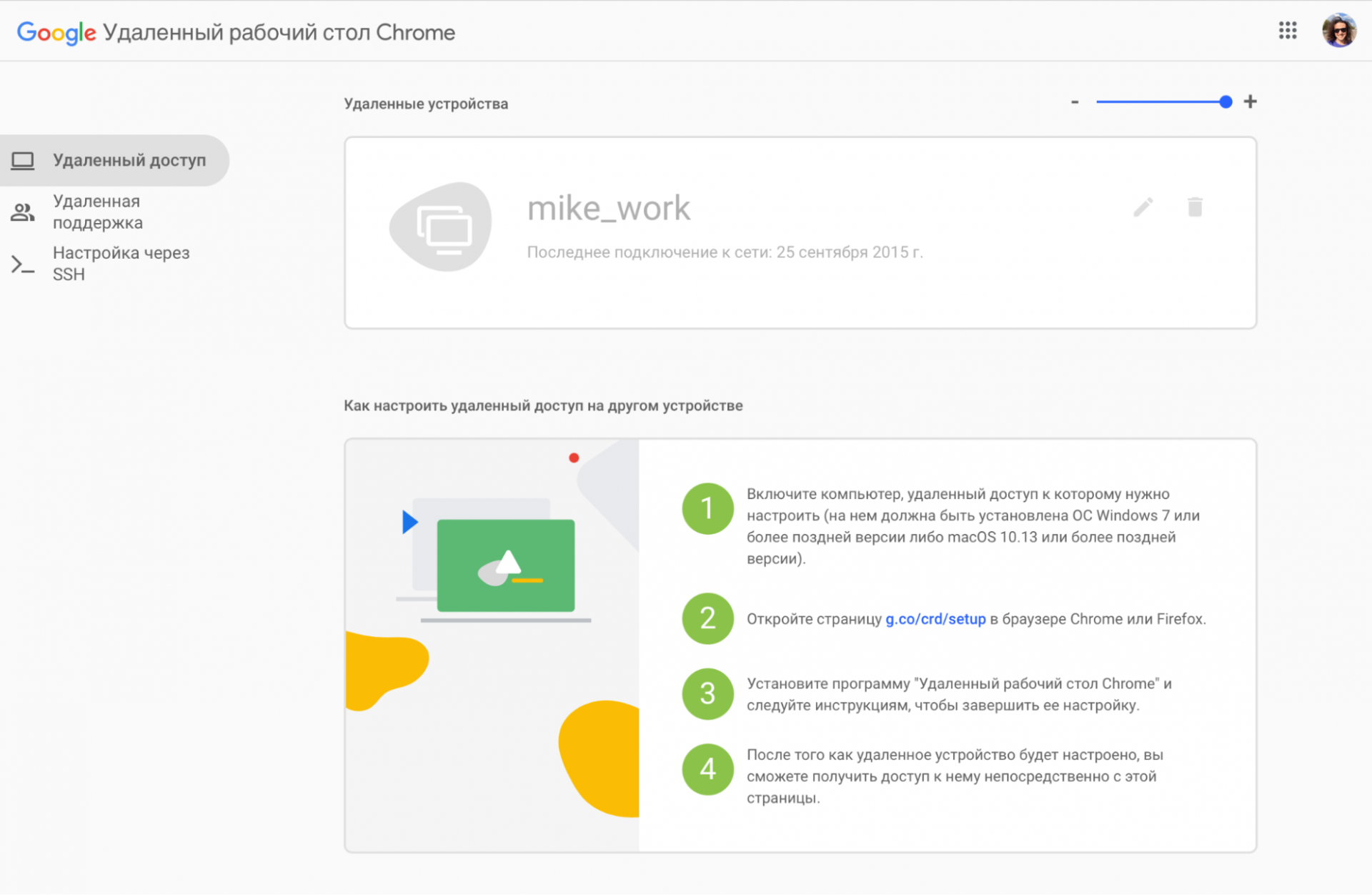
Task: Open Удаленная поддержка section
Action: [x=98, y=212]
